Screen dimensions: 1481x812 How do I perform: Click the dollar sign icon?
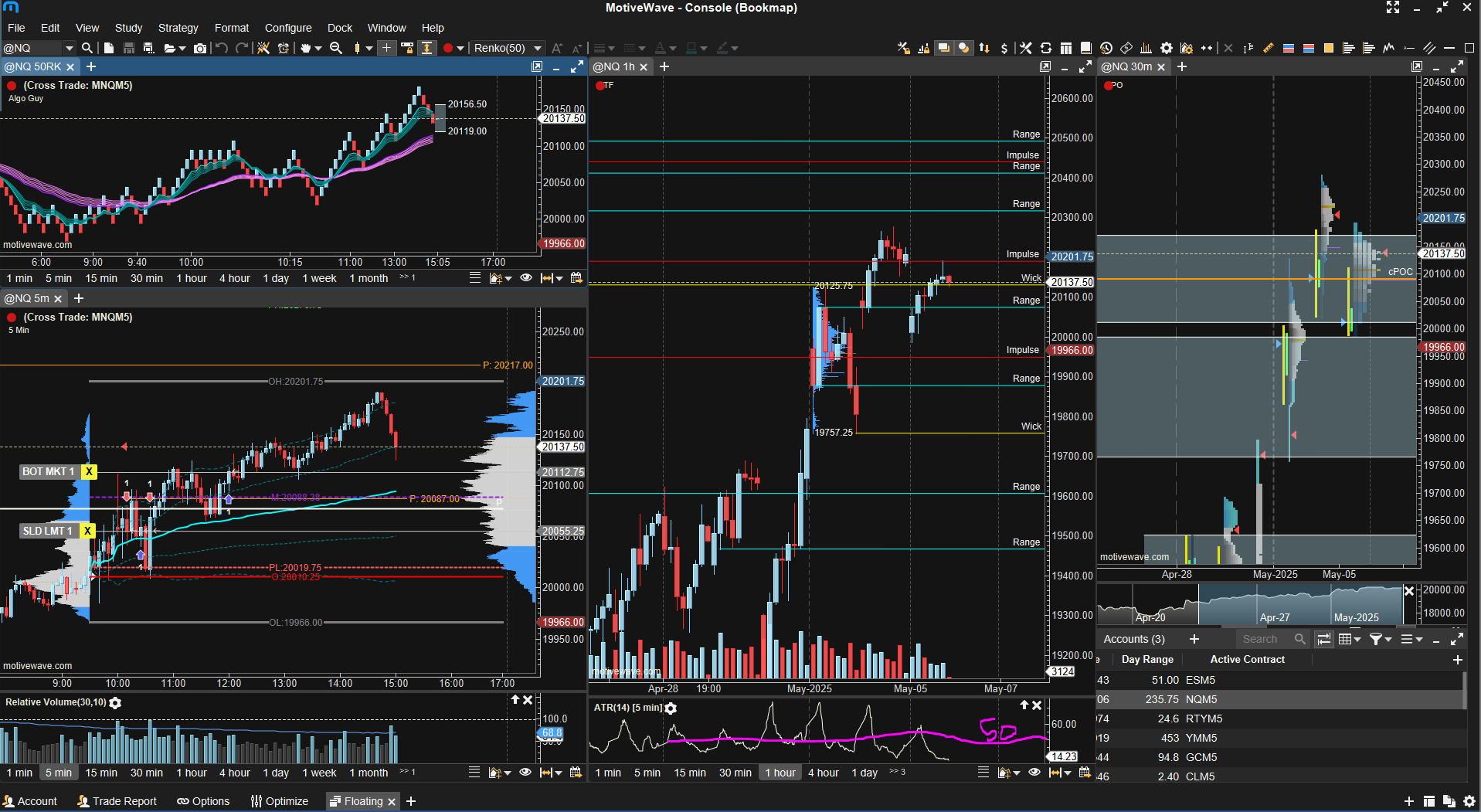tap(1004, 48)
